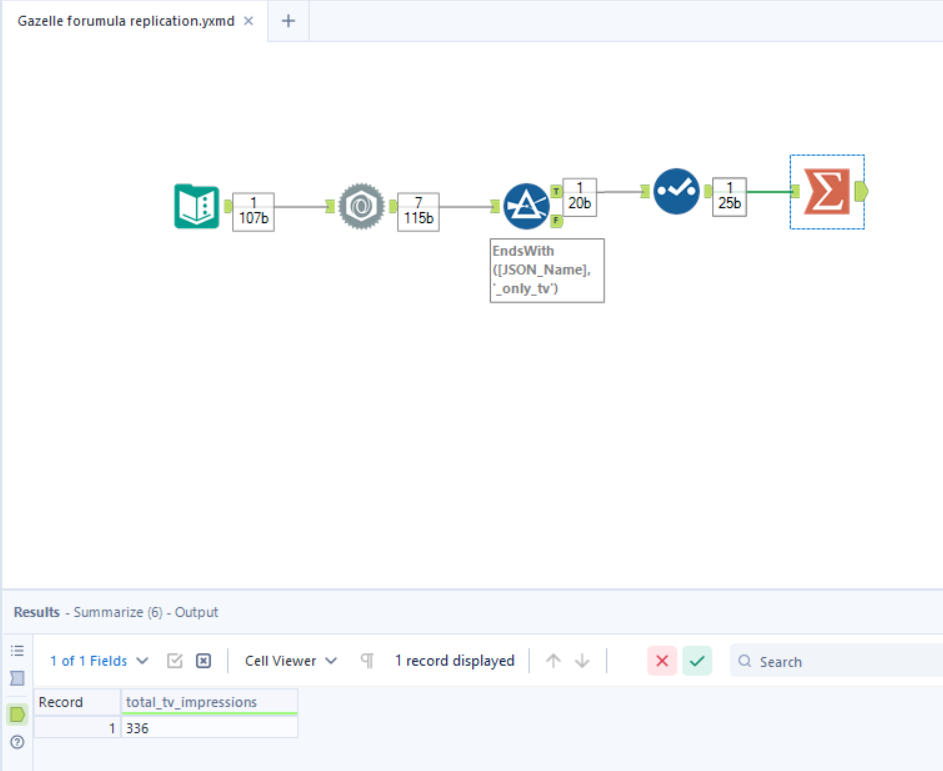This screenshot has width=943, height=771.
Task: Select the total_tv_impressions column header
Action: (193, 701)
